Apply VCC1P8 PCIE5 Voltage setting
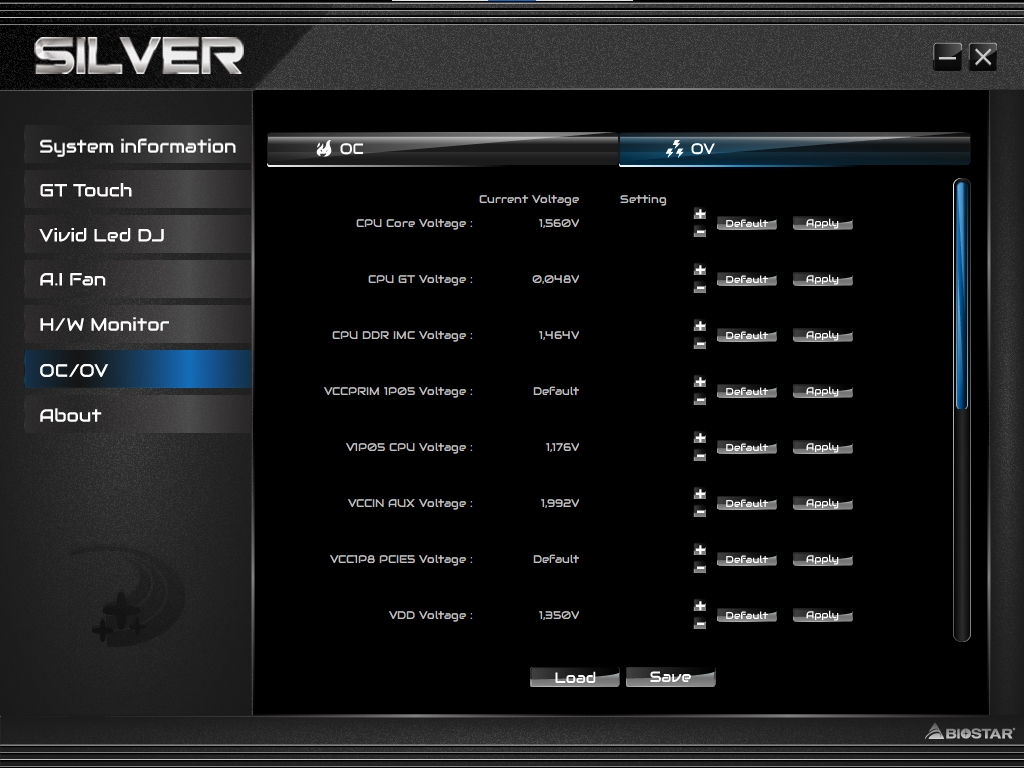Image resolution: width=1024 pixels, height=768 pixels. pos(822,560)
